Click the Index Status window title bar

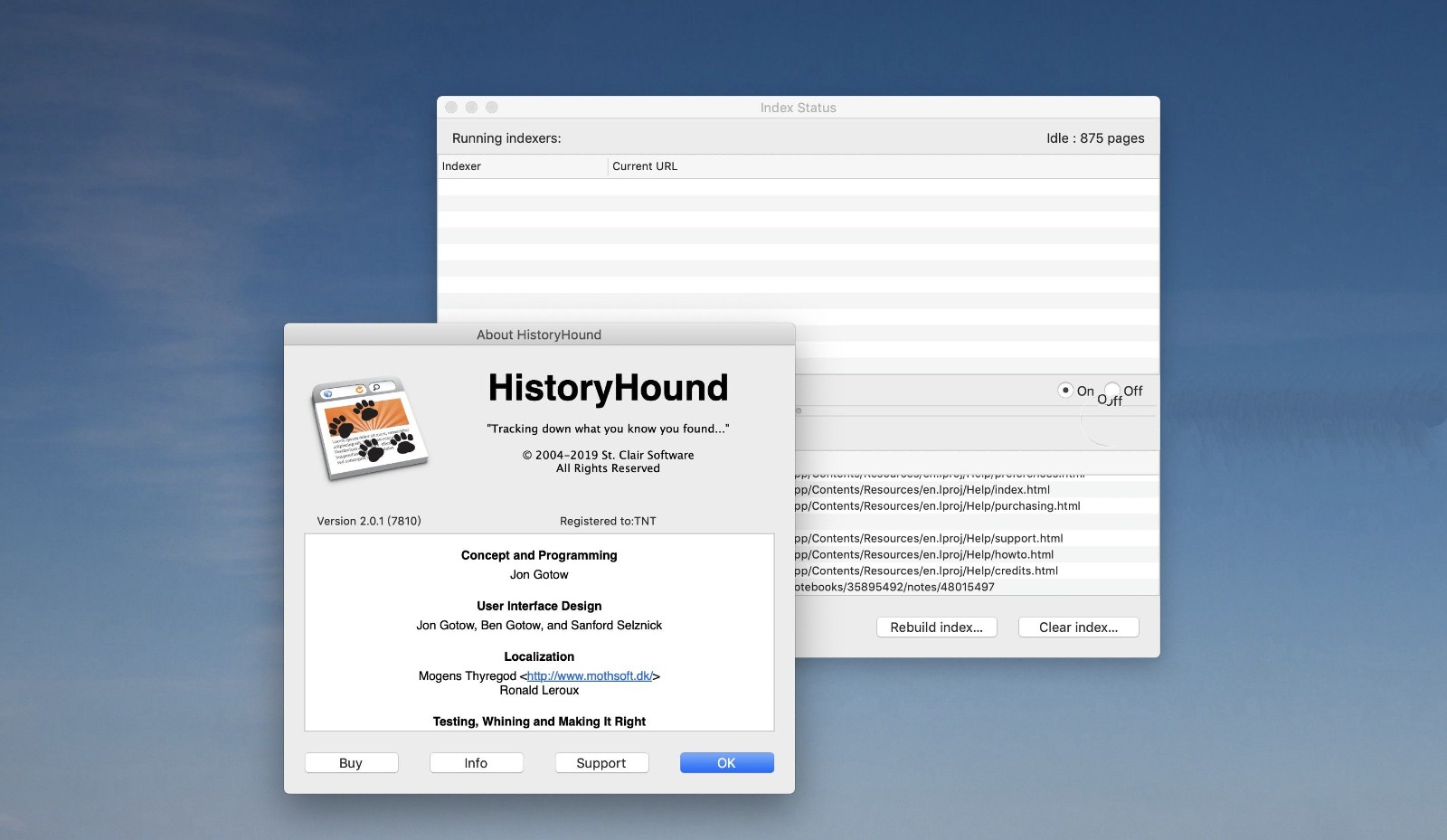click(x=798, y=108)
